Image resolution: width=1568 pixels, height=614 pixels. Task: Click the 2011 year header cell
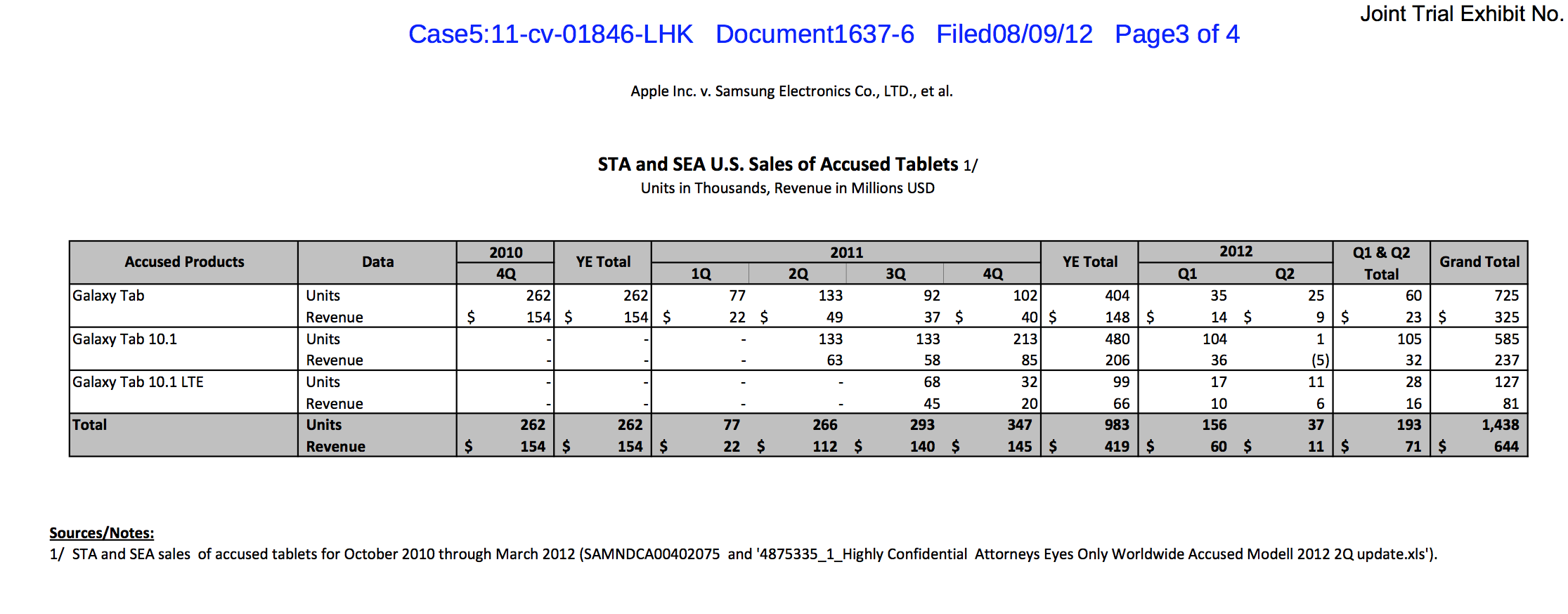click(x=846, y=252)
